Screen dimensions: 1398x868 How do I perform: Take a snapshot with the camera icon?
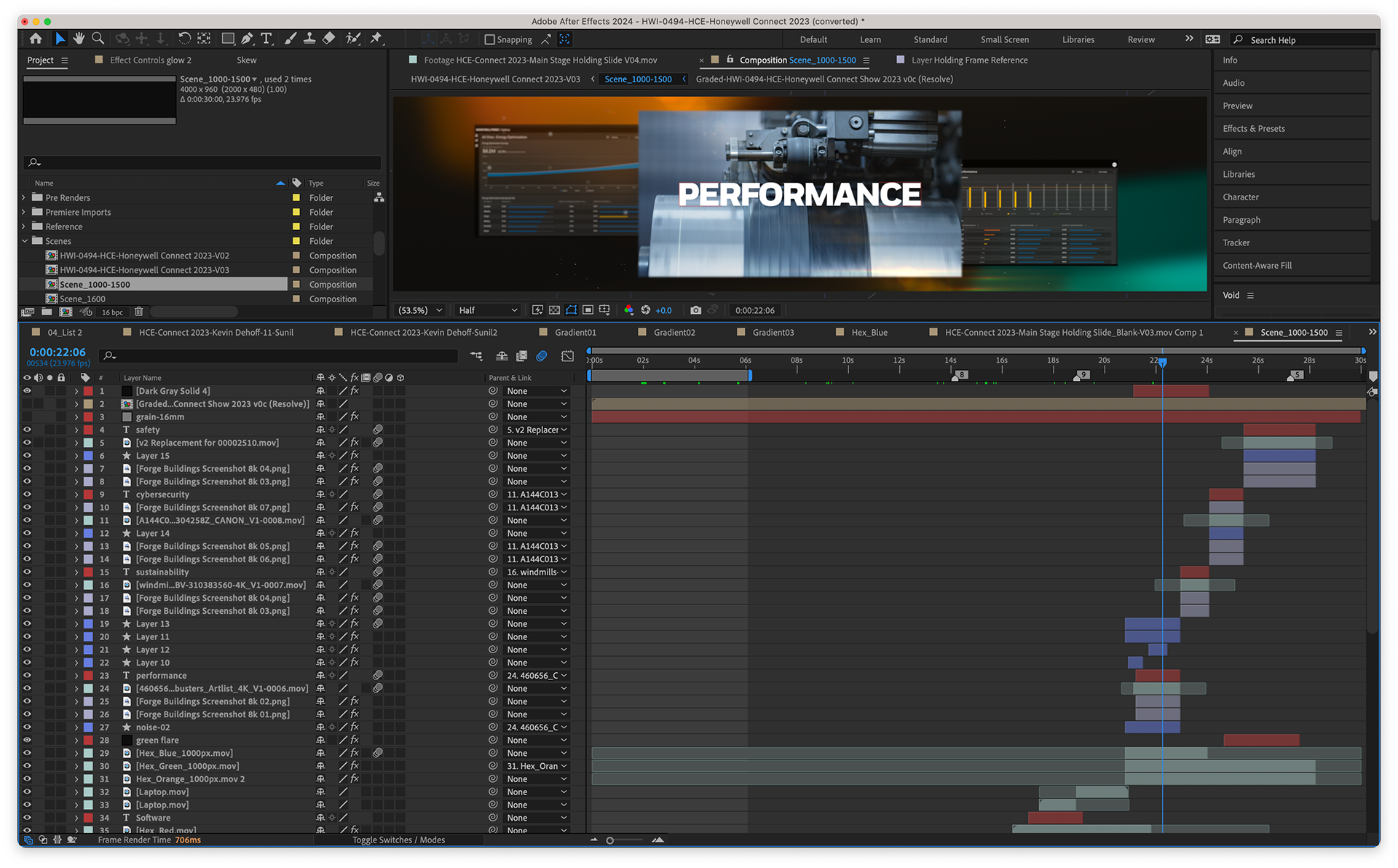695,310
